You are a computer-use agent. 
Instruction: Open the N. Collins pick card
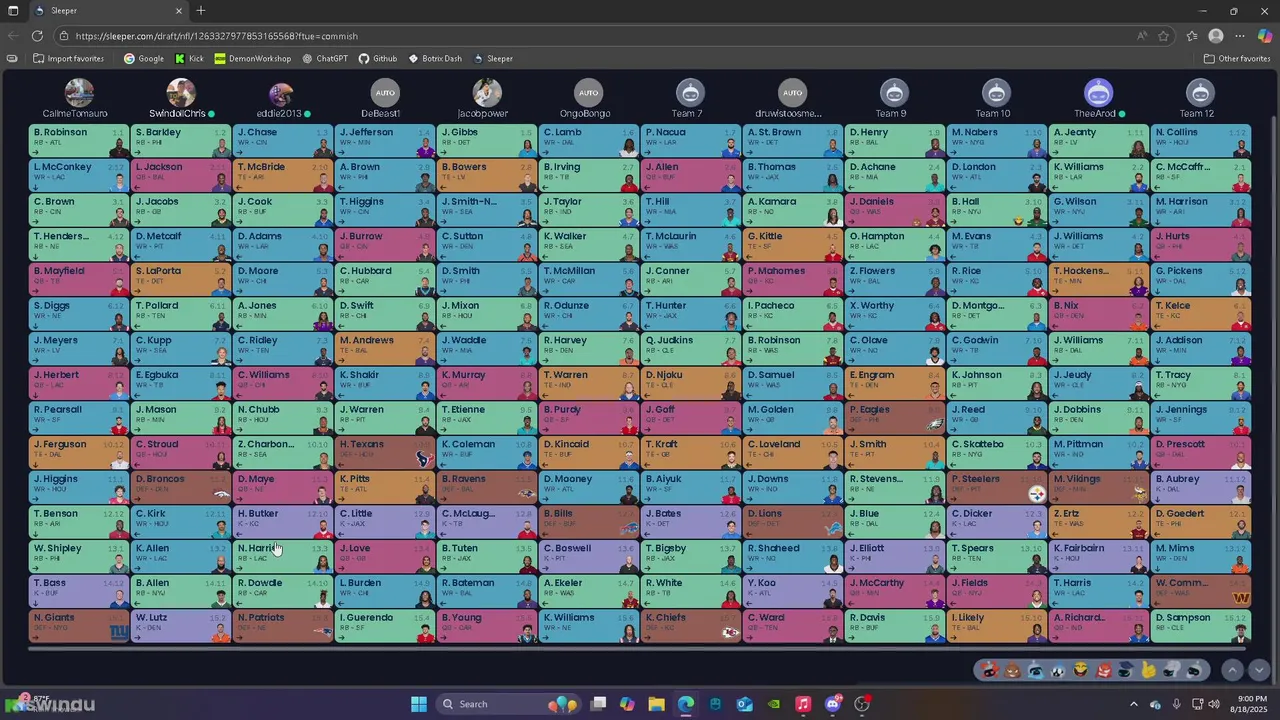click(1200, 140)
